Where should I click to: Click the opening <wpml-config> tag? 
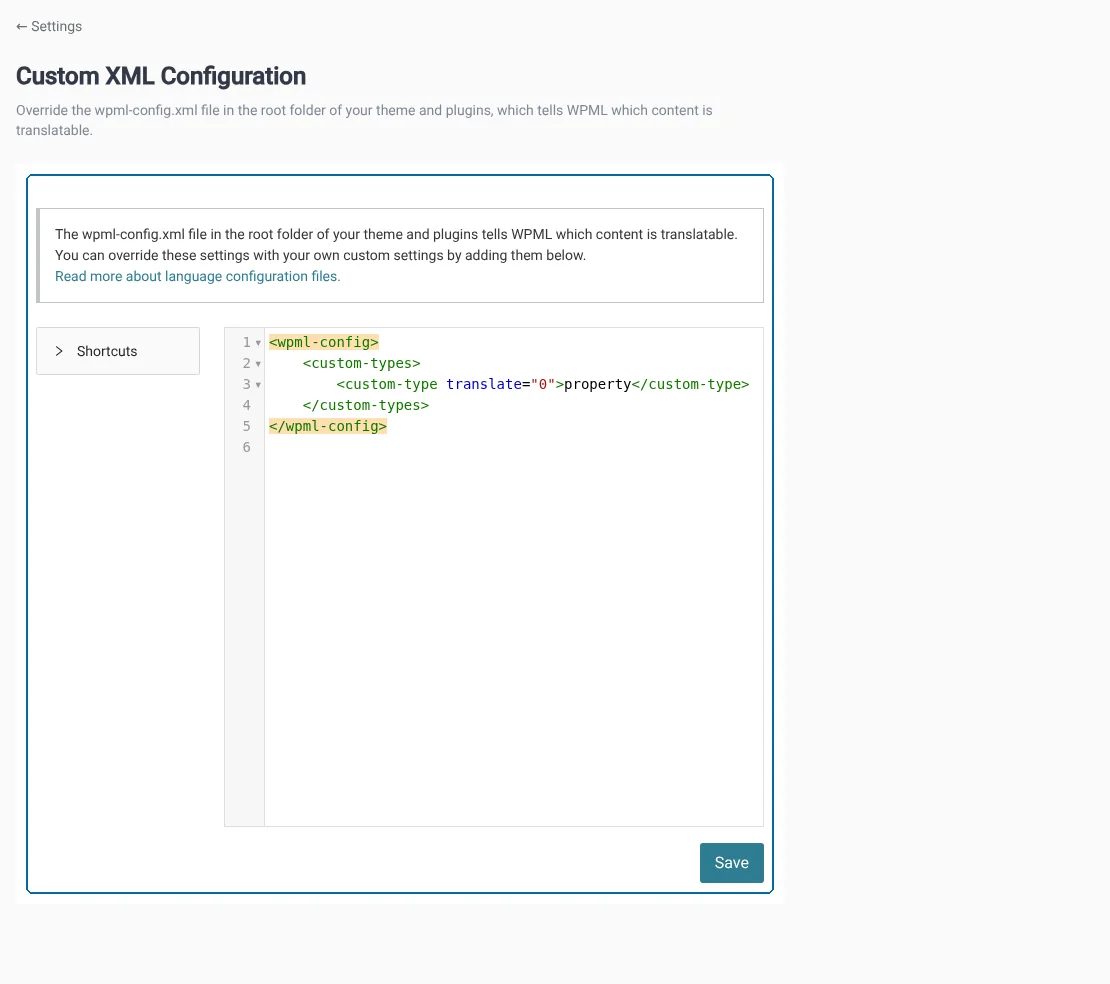(x=324, y=342)
